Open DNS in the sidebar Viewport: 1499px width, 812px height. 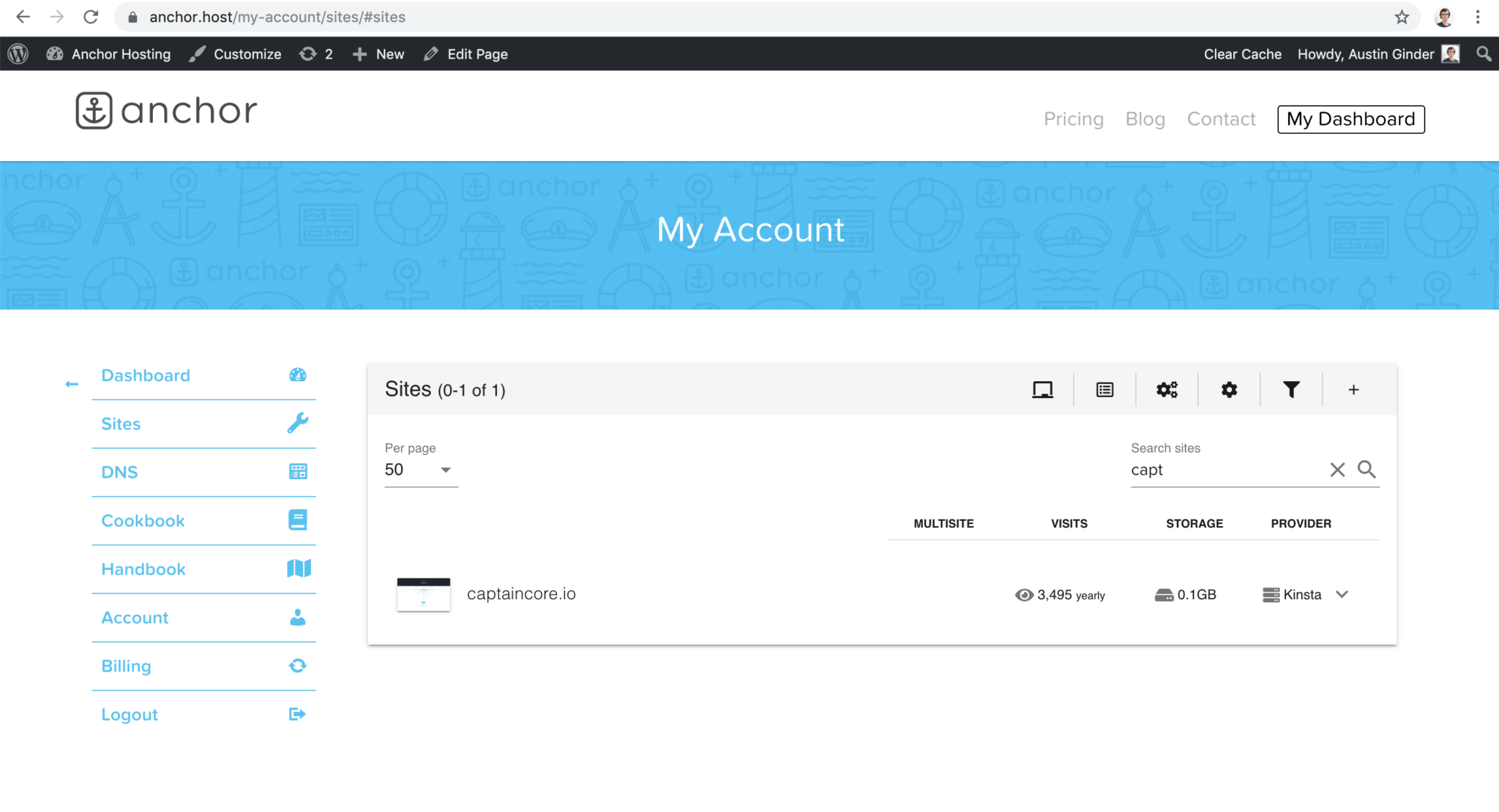tap(119, 472)
